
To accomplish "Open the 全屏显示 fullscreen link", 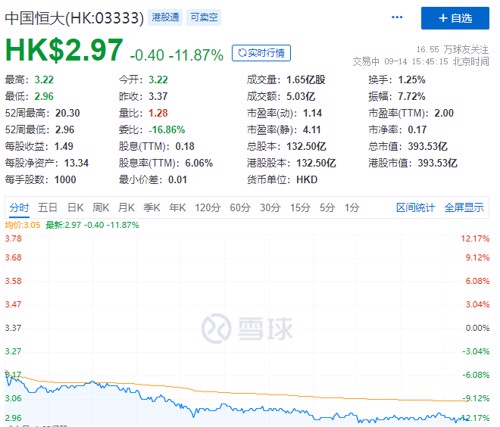I will tap(464, 208).
